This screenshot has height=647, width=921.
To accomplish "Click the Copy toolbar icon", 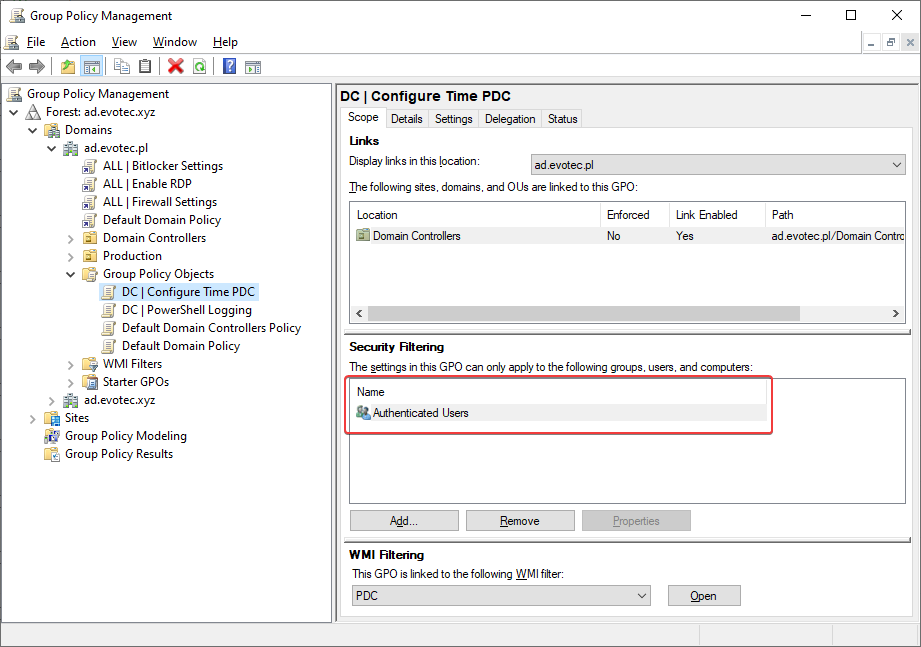I will point(120,67).
